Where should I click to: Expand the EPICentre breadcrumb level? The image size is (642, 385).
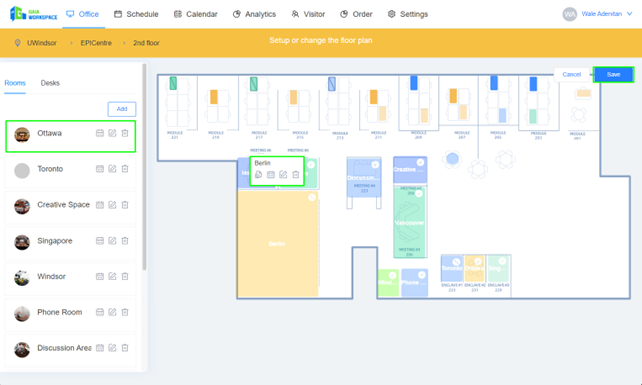[96, 43]
